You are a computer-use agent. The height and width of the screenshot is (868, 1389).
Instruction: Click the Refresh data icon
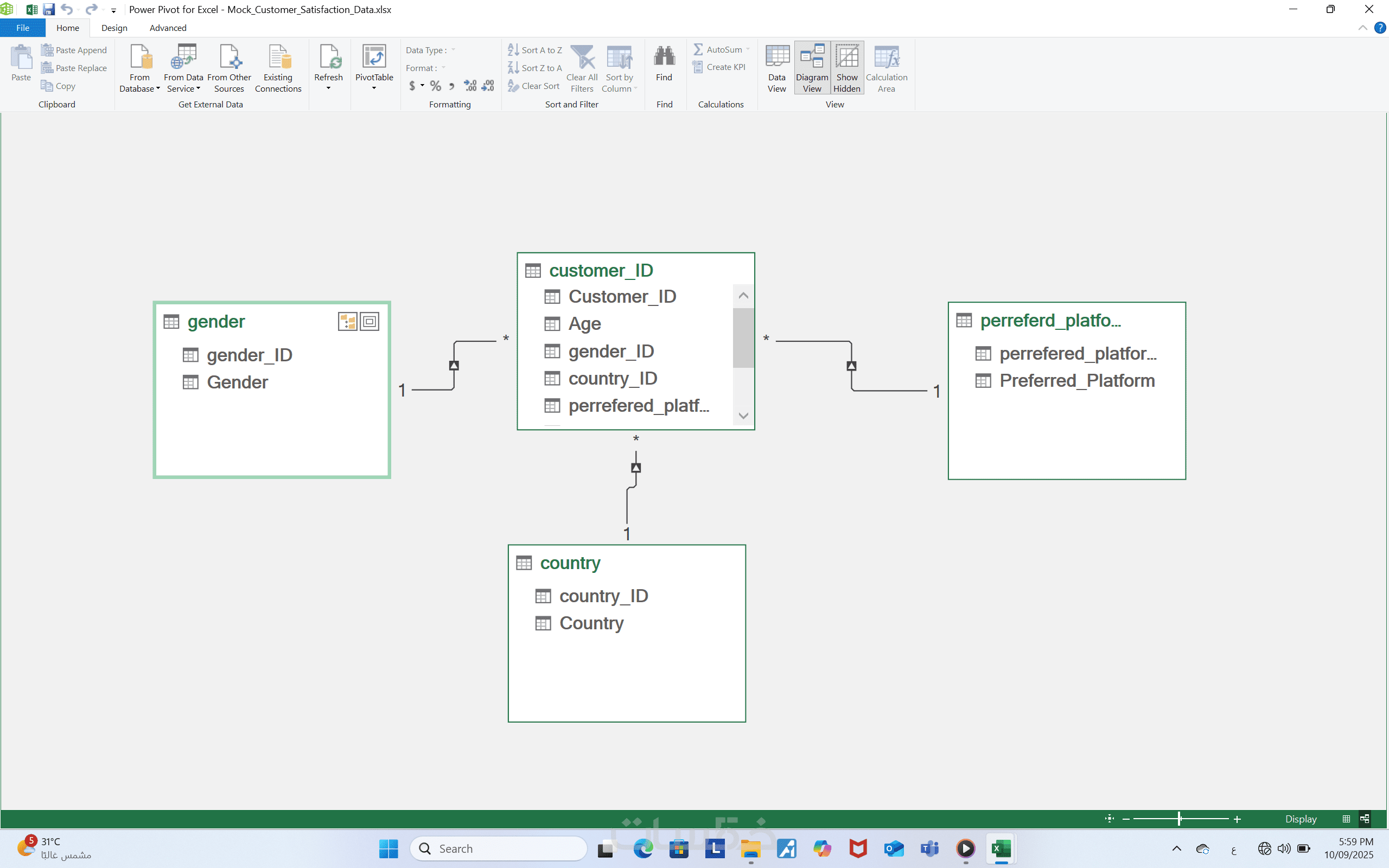click(328, 58)
